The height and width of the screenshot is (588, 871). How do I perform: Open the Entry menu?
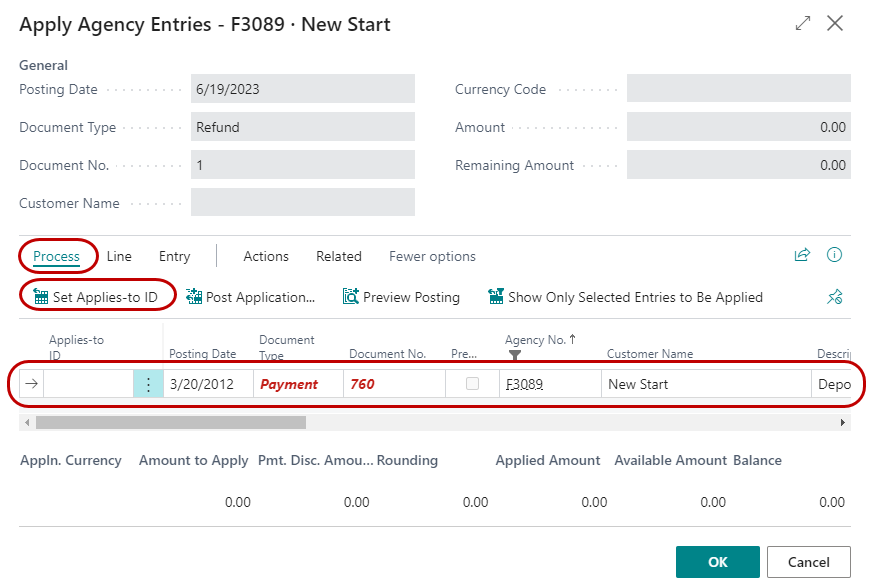click(x=174, y=256)
